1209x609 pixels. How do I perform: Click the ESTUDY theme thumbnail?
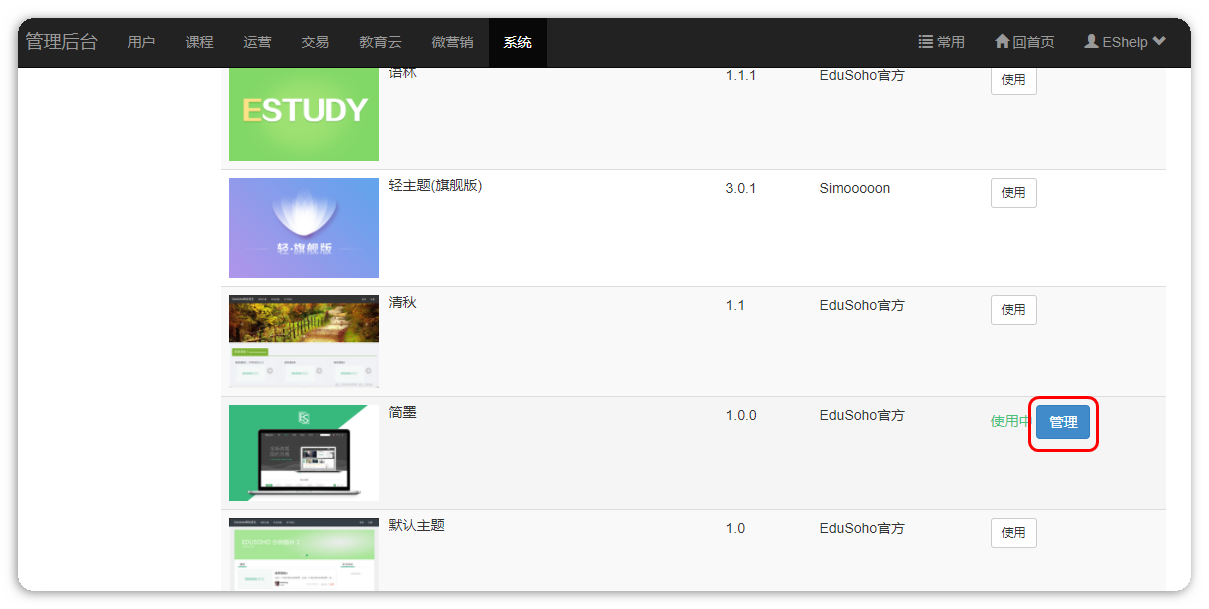(304, 113)
